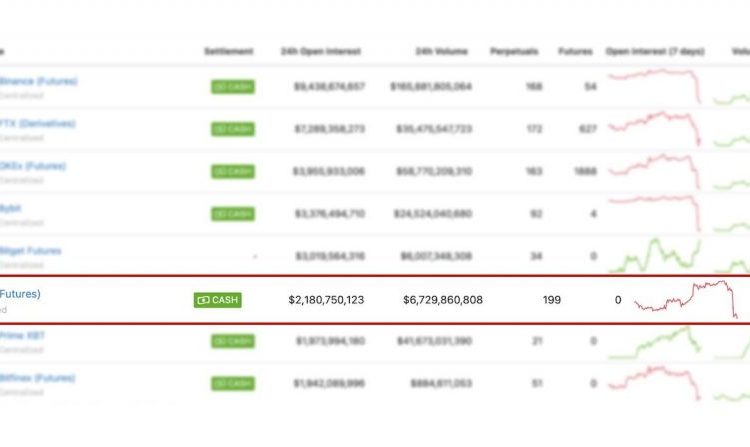Open the FTX row's 7-day open interest sparkline
This screenshot has height=447, width=750.
click(x=654, y=129)
